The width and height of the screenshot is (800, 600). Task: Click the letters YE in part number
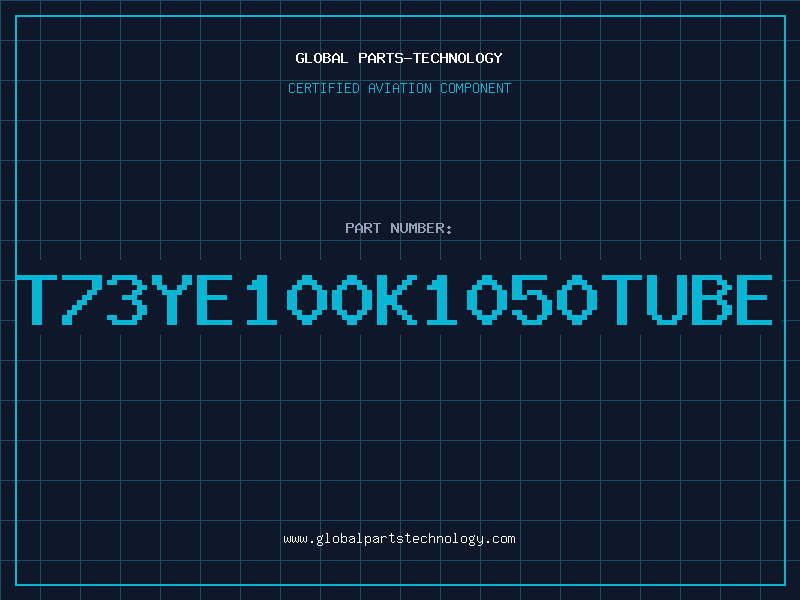tap(192, 299)
